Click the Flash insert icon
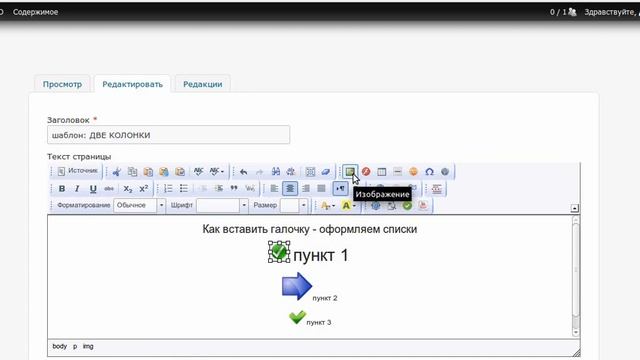 (x=366, y=172)
